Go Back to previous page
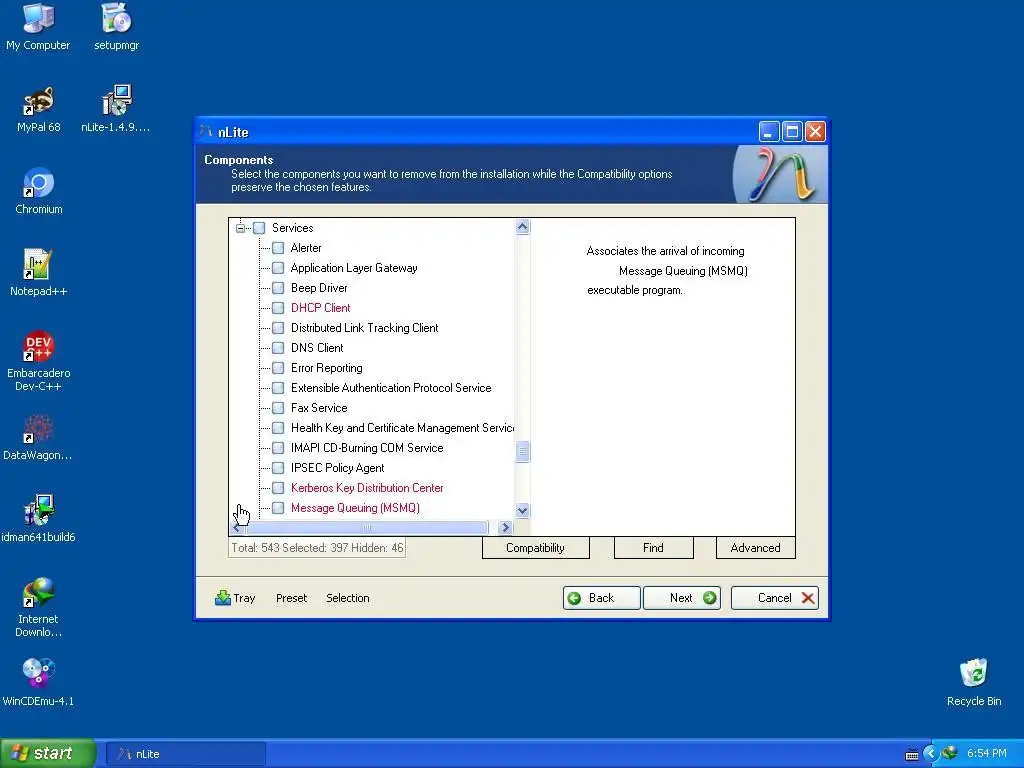The image size is (1024, 768). (601, 598)
